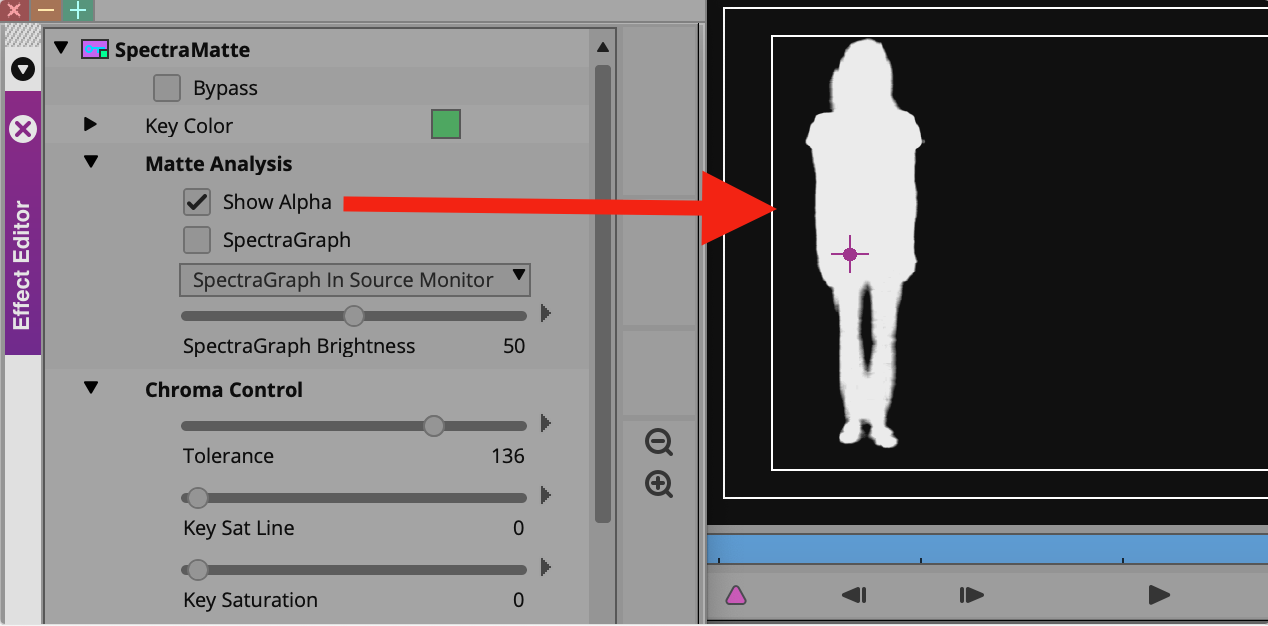The width and height of the screenshot is (1268, 626).
Task: Click the arrow beside Key Saturation slider
Action: [x=546, y=568]
